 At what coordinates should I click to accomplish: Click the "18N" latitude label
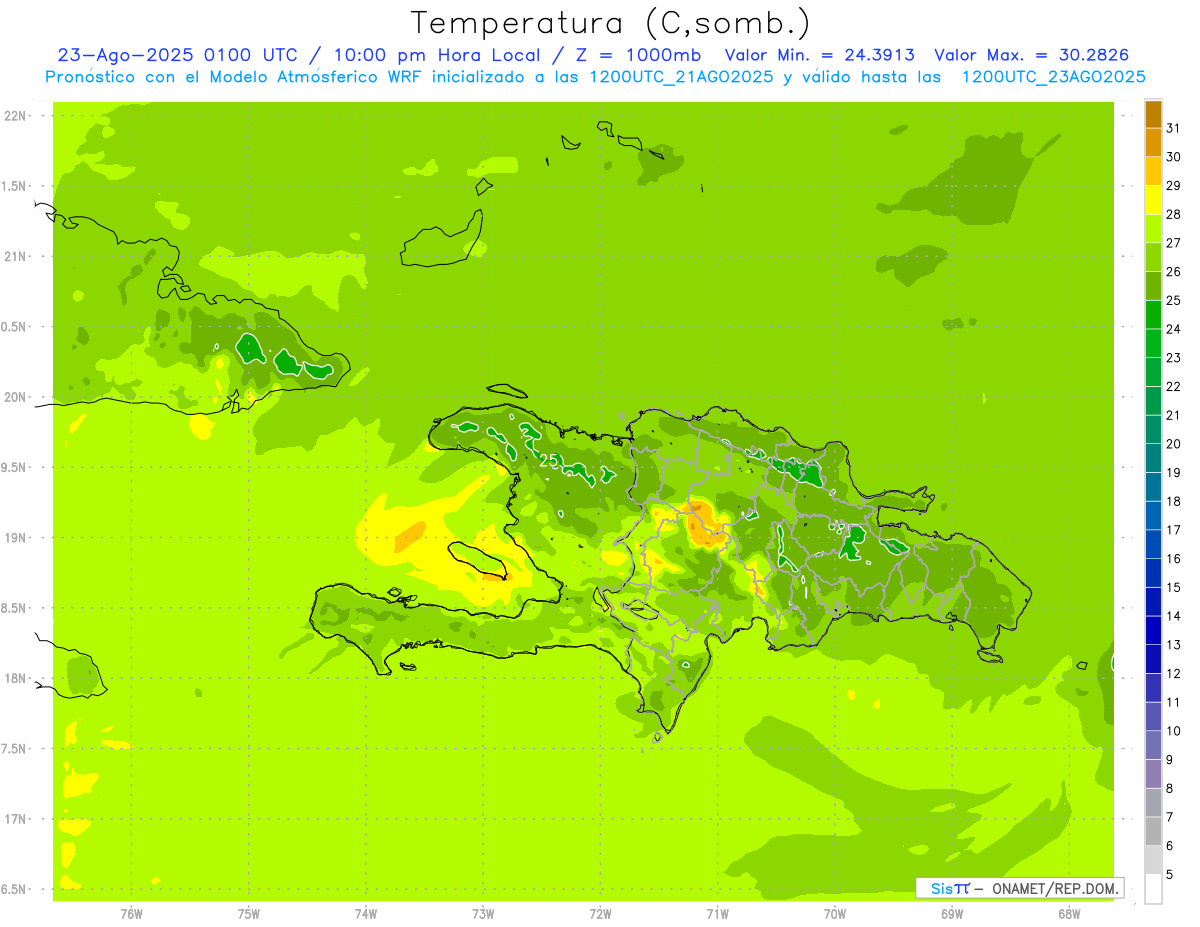pos(17,679)
